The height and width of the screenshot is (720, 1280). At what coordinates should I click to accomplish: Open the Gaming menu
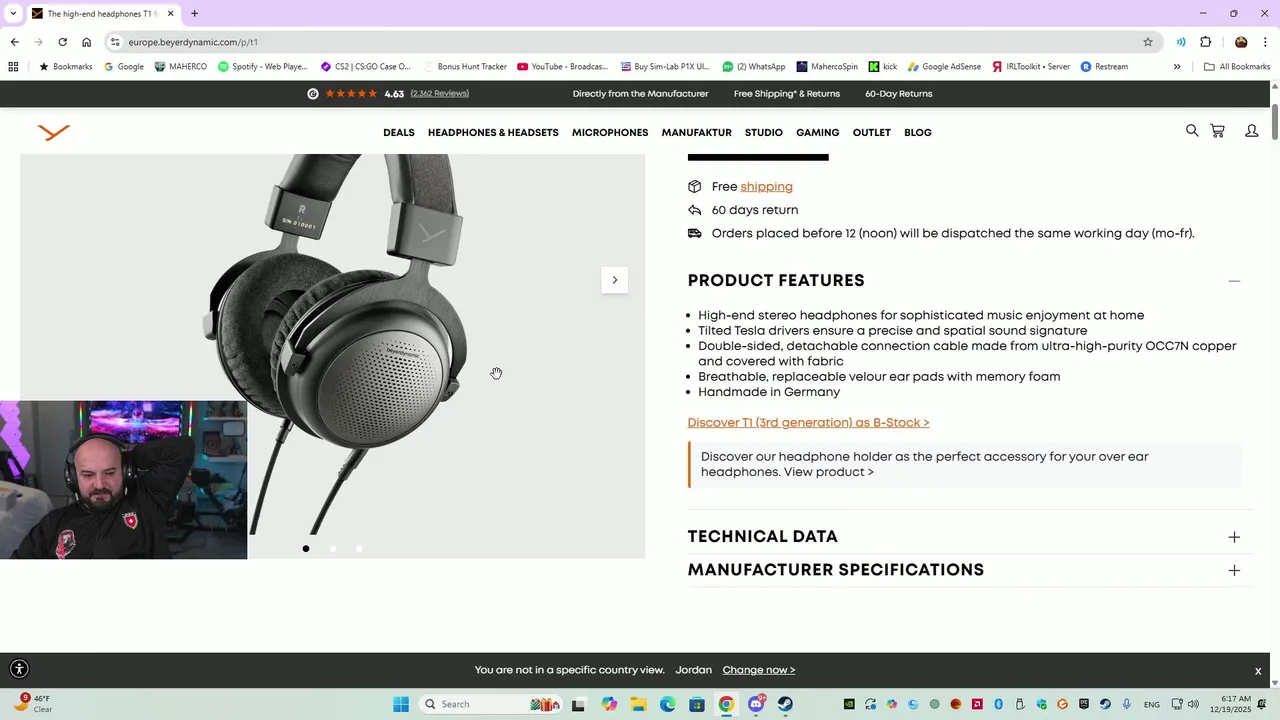[817, 132]
